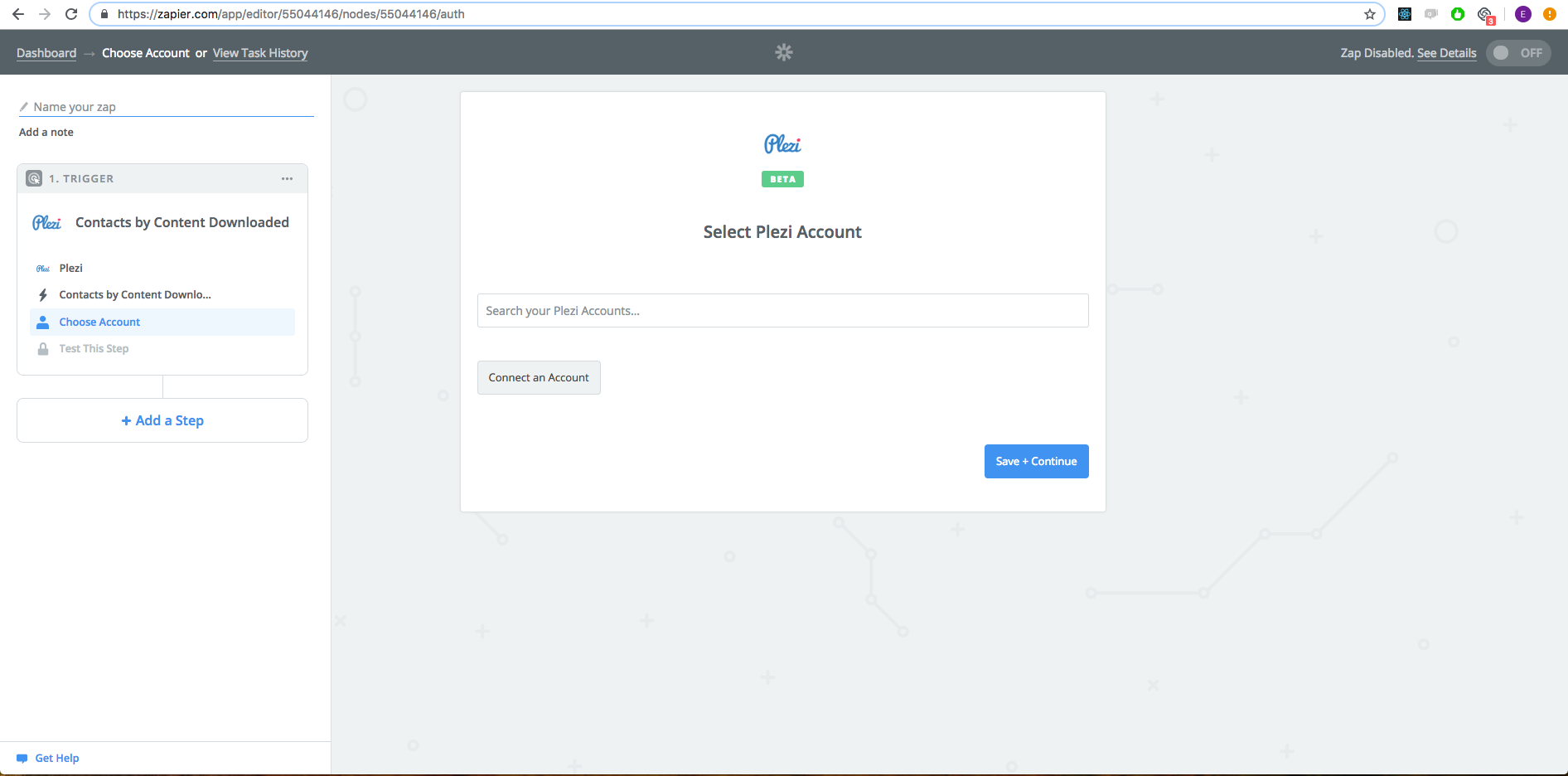
Task: Select the Test This Step item
Action: pos(162,349)
